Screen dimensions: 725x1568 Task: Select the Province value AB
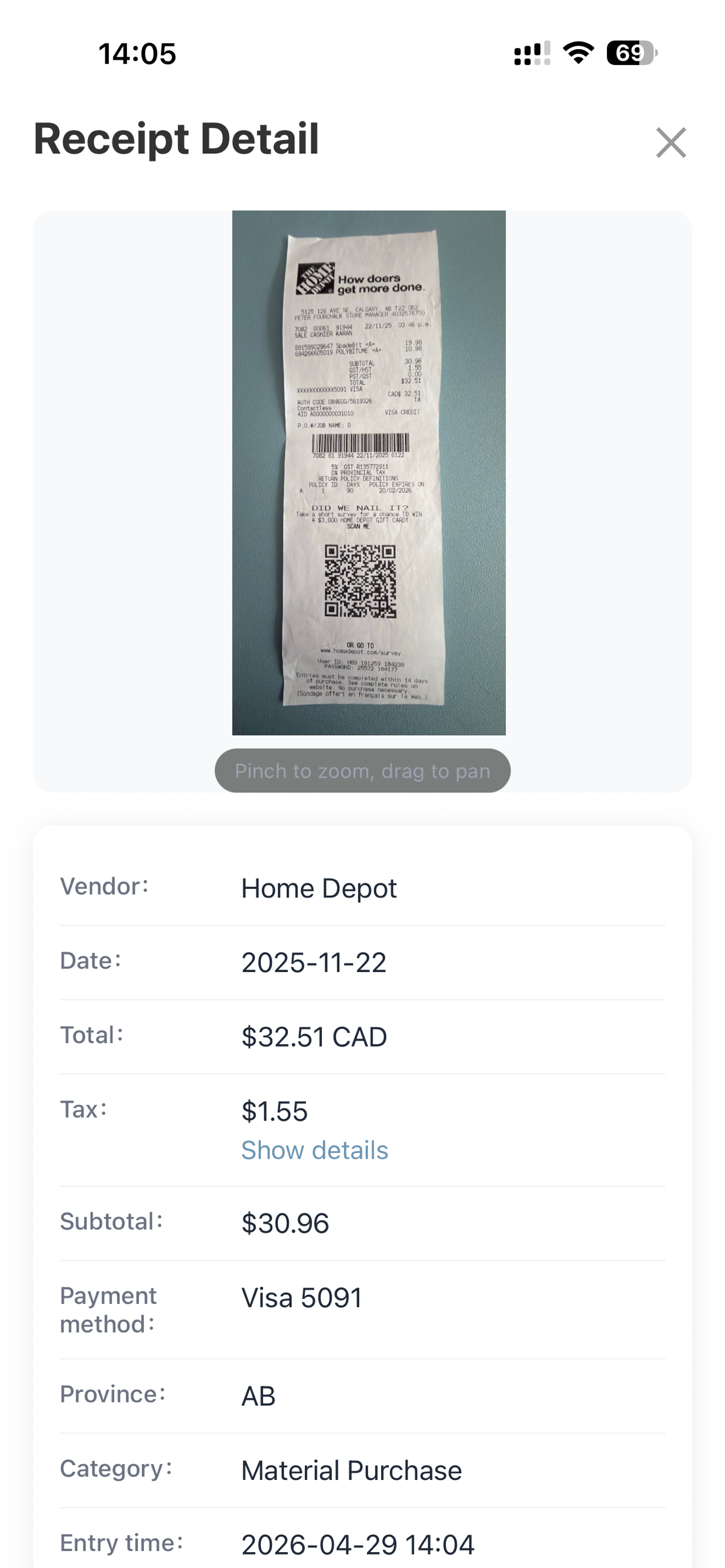pyautogui.click(x=259, y=1396)
